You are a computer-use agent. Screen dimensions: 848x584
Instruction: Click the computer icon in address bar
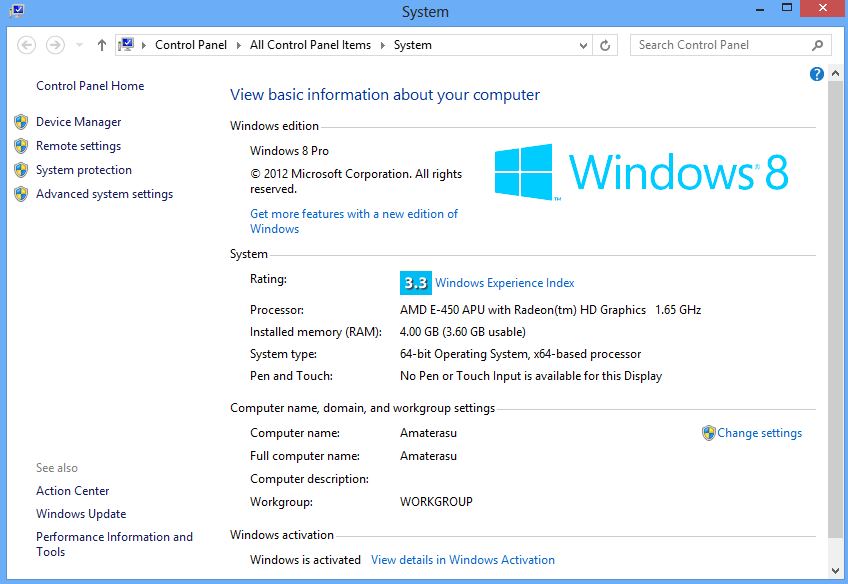pyautogui.click(x=126, y=44)
